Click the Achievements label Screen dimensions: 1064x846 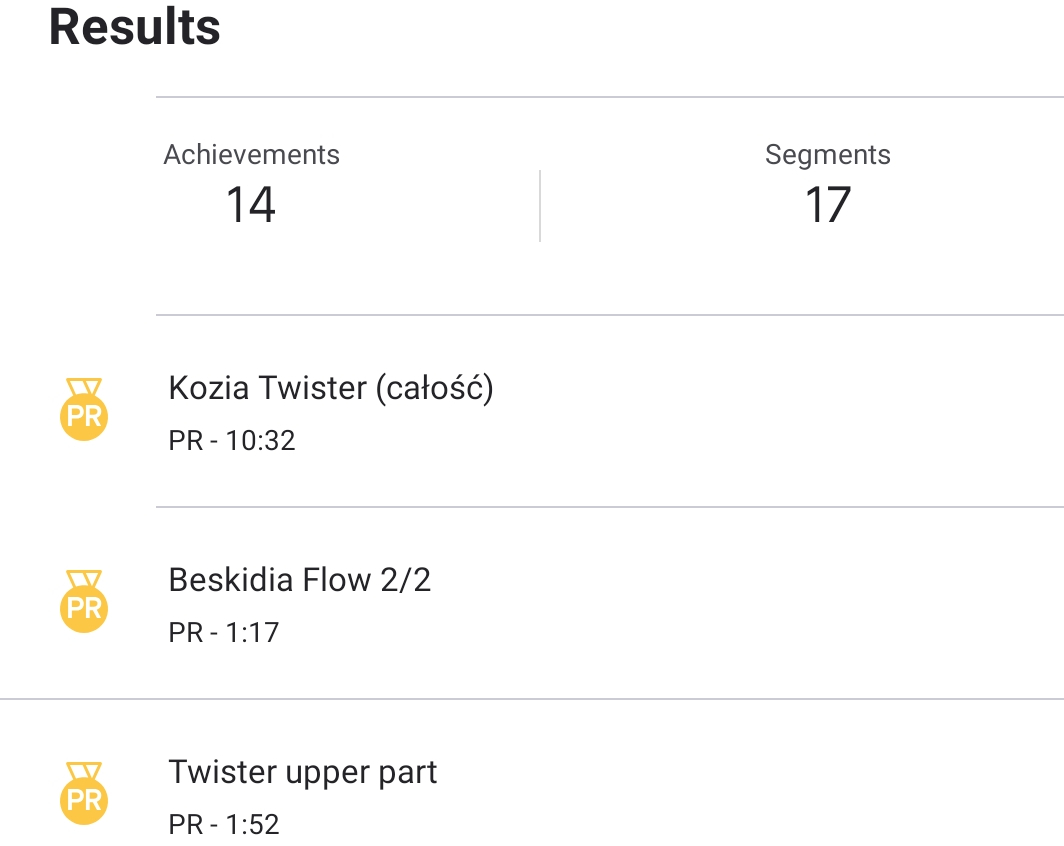tap(251, 155)
